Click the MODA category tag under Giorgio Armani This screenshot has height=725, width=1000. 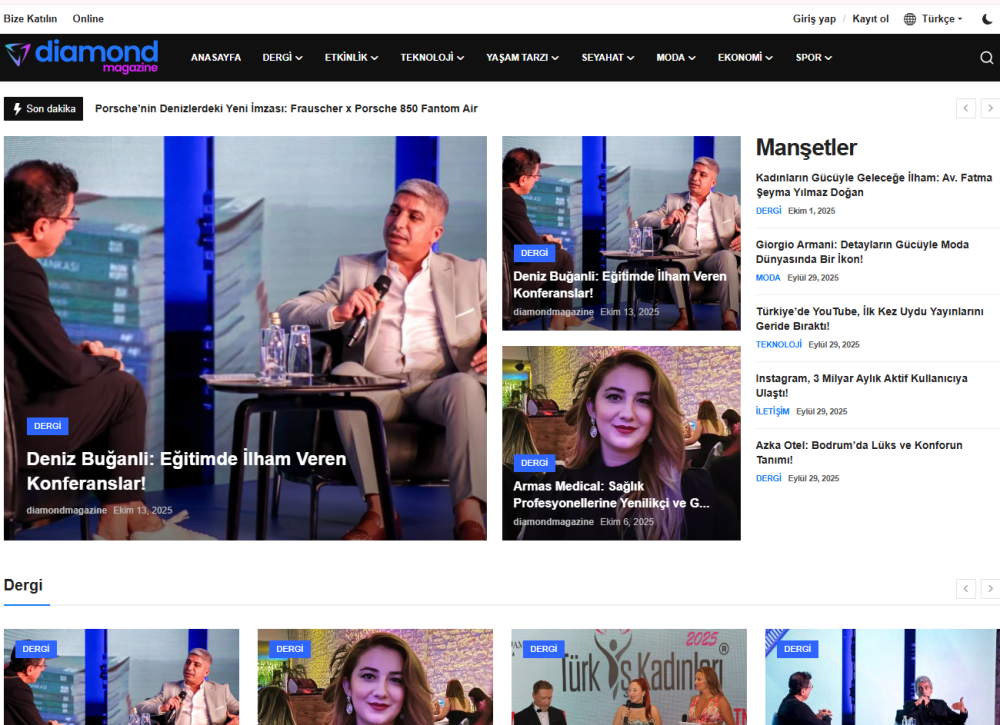pyautogui.click(x=767, y=277)
